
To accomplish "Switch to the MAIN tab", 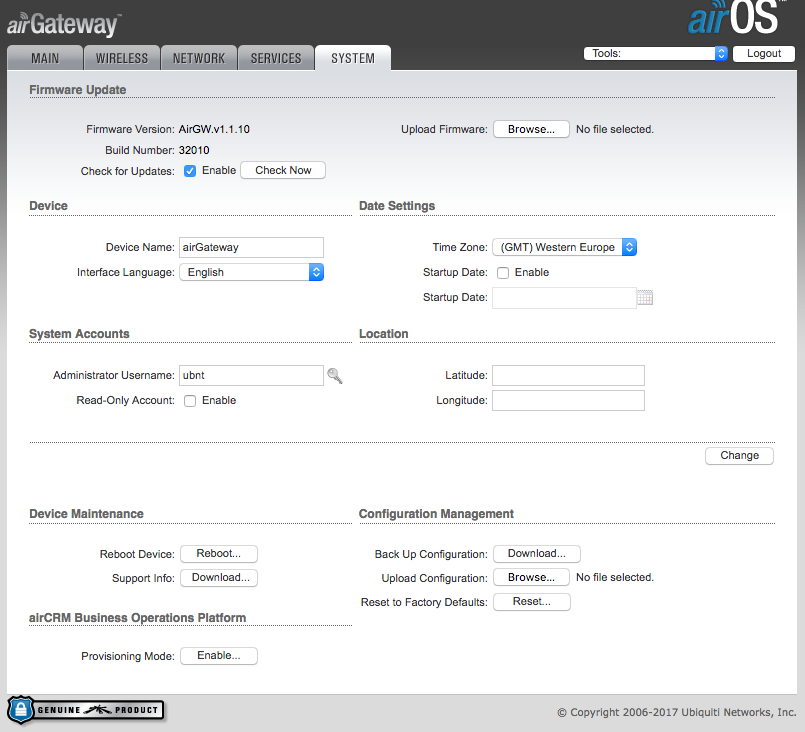I will (x=45, y=58).
